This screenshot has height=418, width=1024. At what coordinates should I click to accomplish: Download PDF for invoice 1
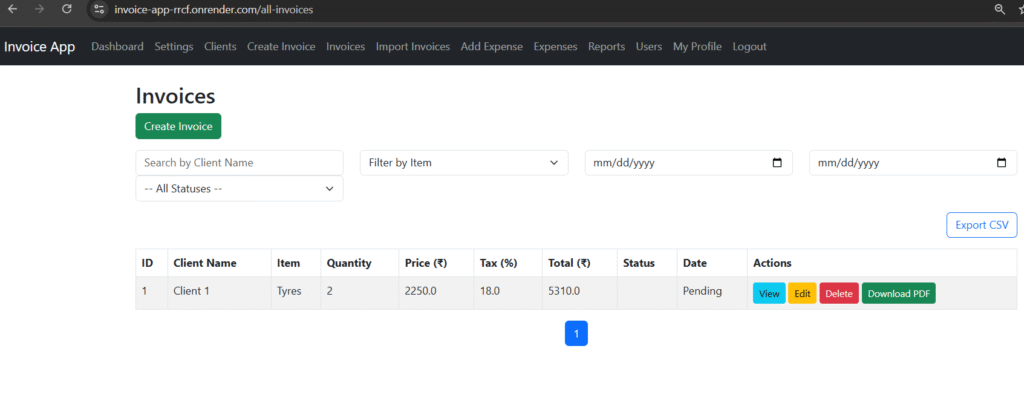[x=899, y=293]
